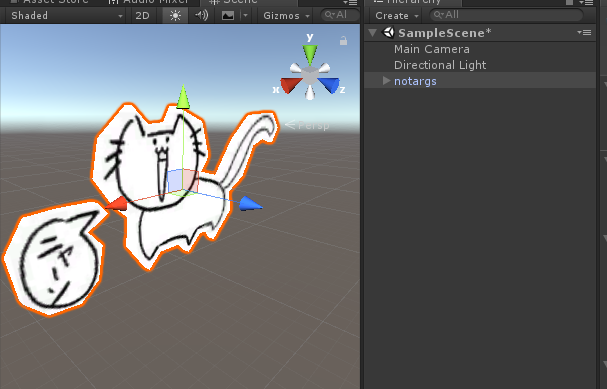Click the green Y move handle arrow
The height and width of the screenshot is (389, 607).
tap(183, 97)
